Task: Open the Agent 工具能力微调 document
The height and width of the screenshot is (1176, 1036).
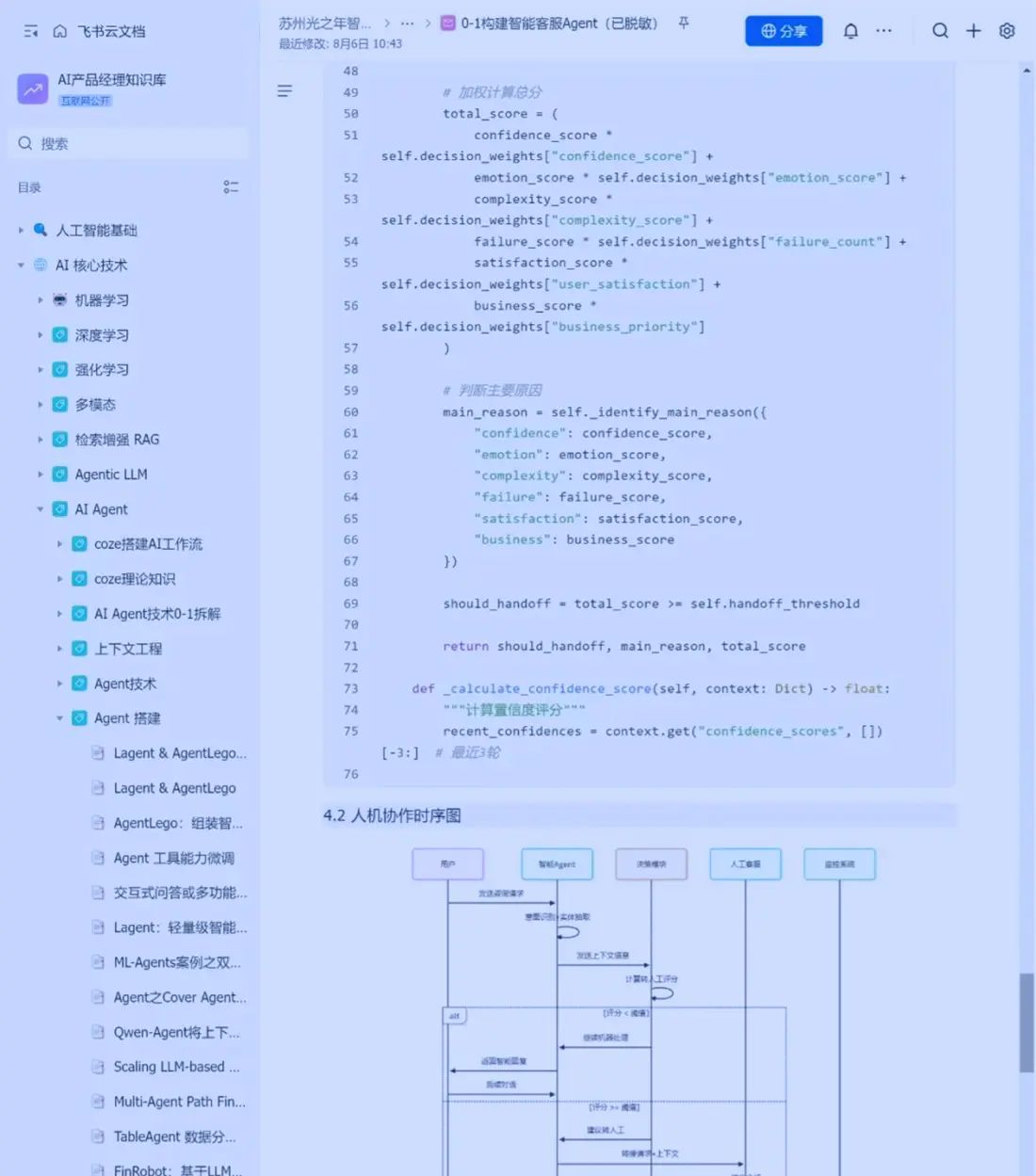Action: (173, 858)
